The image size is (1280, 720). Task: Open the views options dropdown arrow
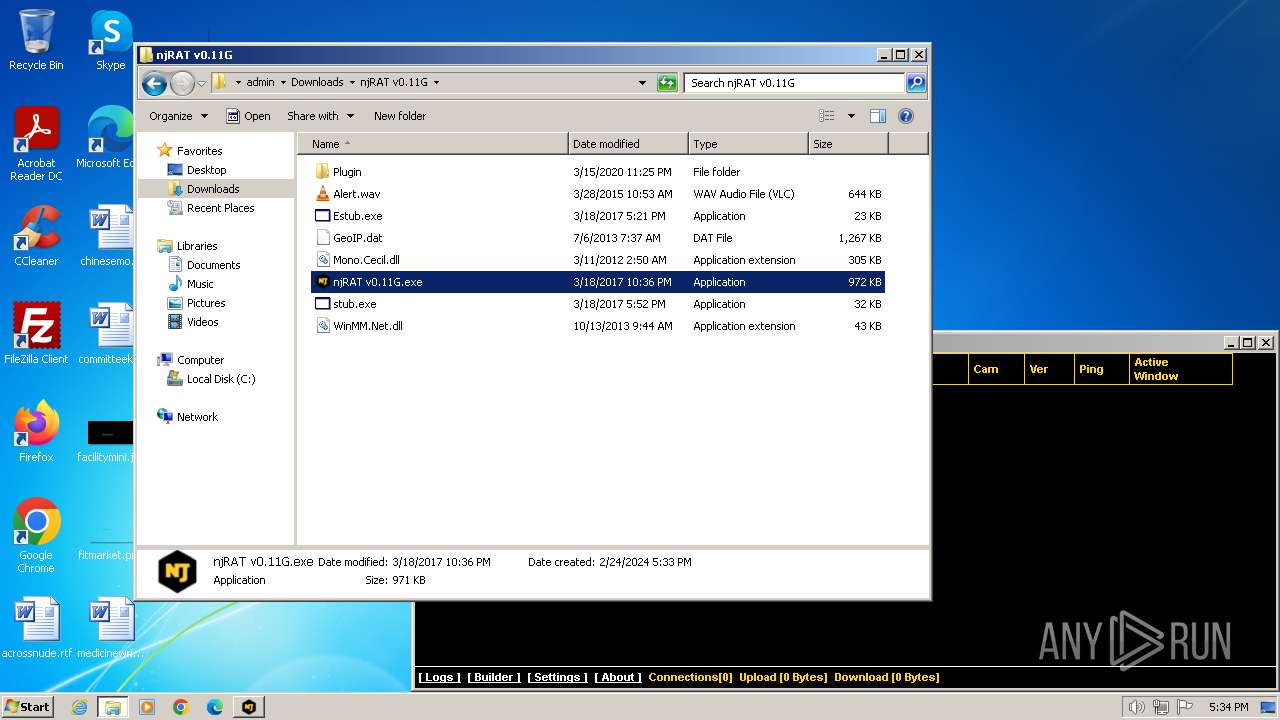click(851, 116)
